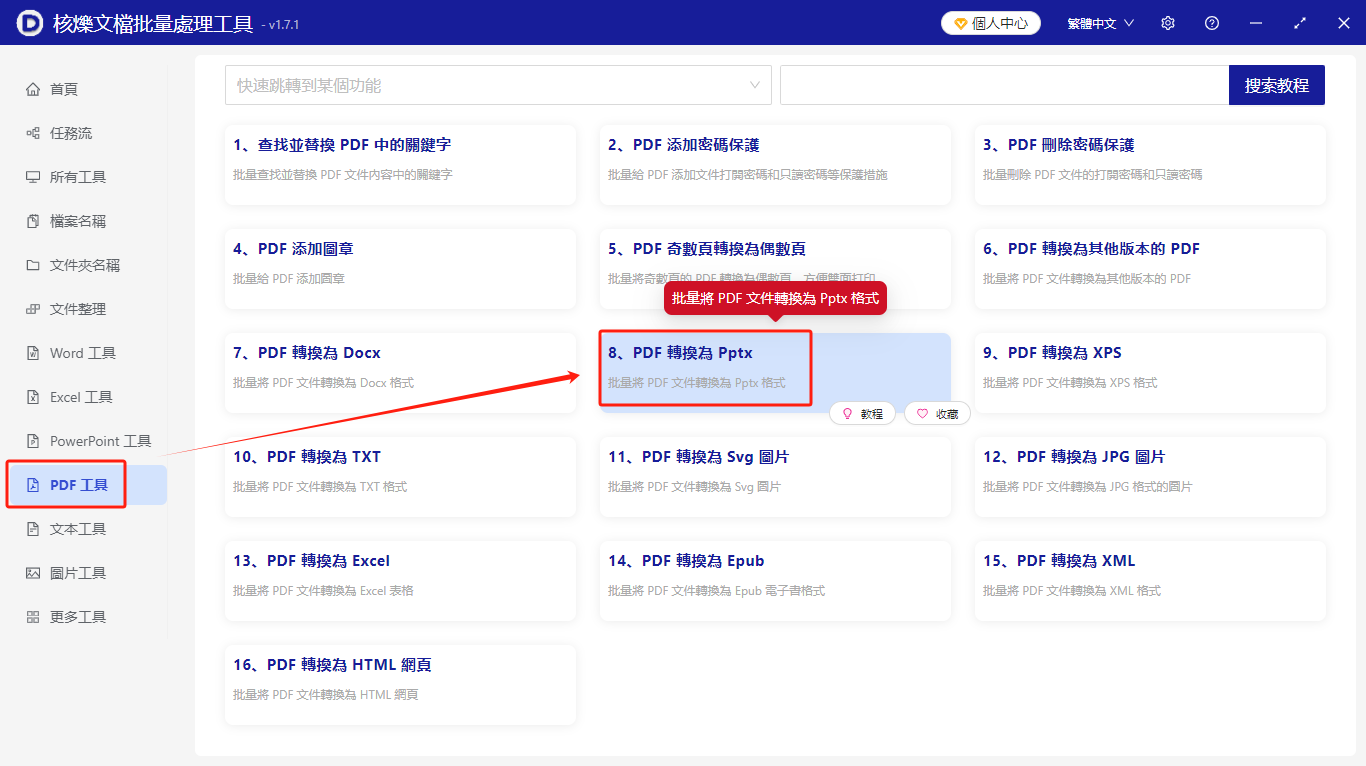This screenshot has width=1366, height=766.
Task: Restore the window with the expand icon
Action: (x=1300, y=23)
